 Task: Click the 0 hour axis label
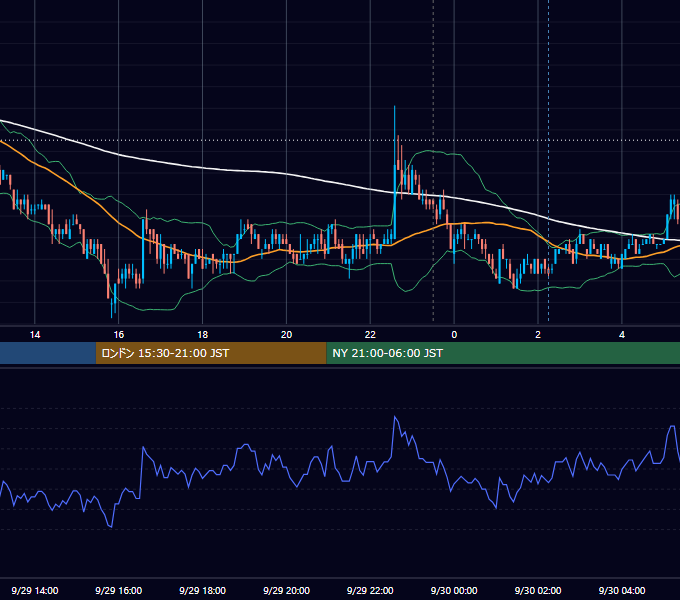[x=454, y=335]
